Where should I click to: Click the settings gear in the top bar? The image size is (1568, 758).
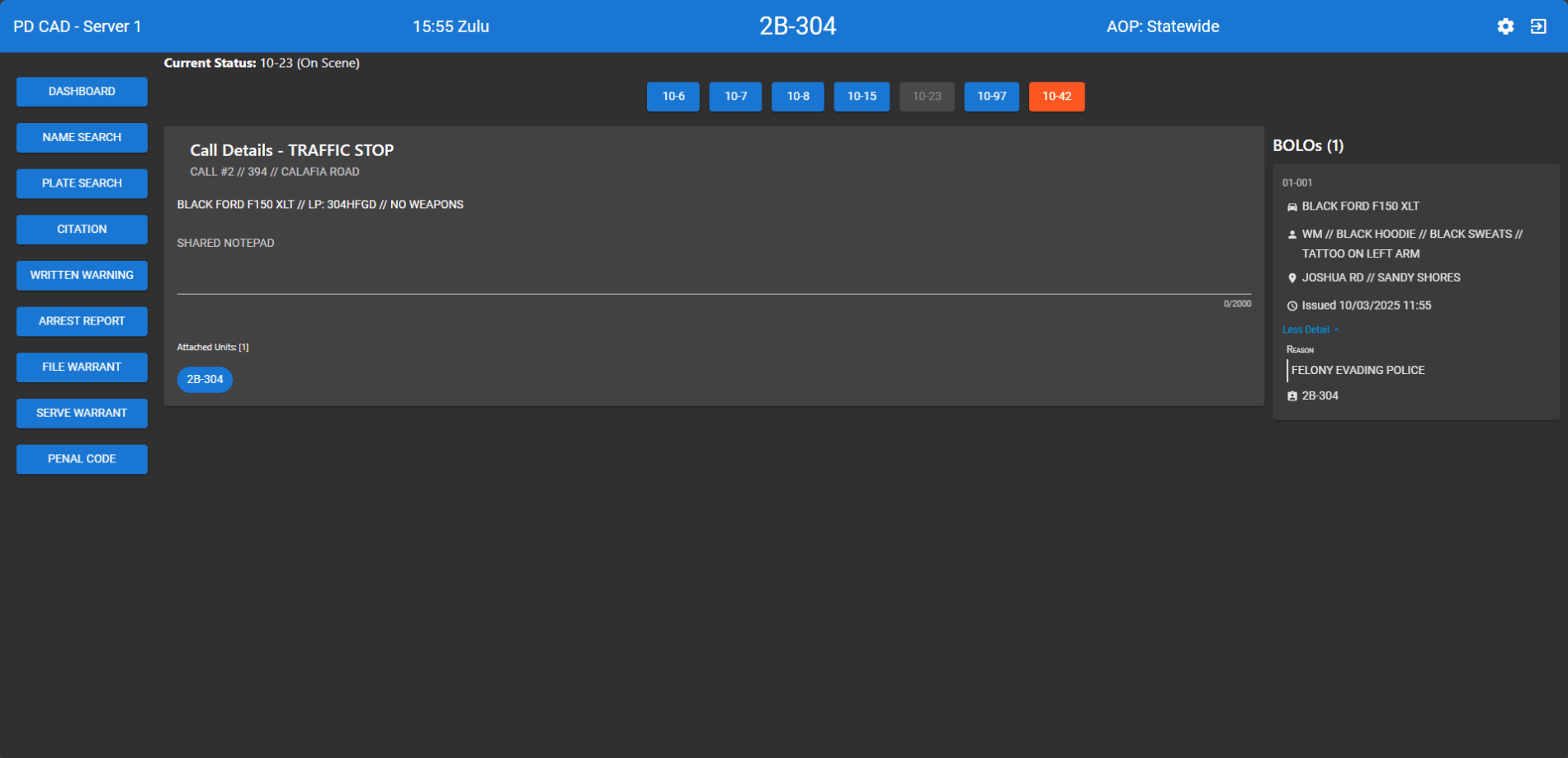tap(1505, 26)
